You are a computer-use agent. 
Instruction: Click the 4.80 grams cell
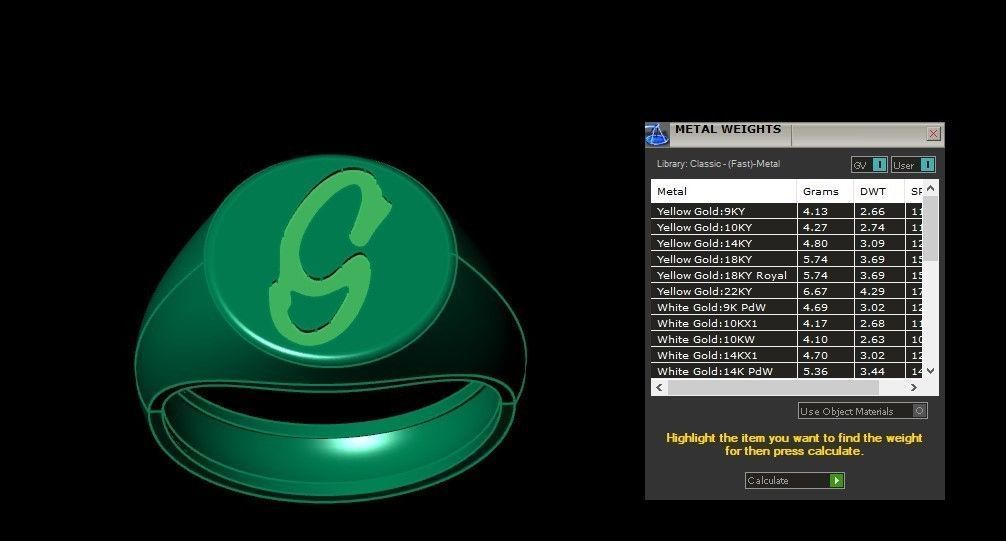[x=825, y=243]
